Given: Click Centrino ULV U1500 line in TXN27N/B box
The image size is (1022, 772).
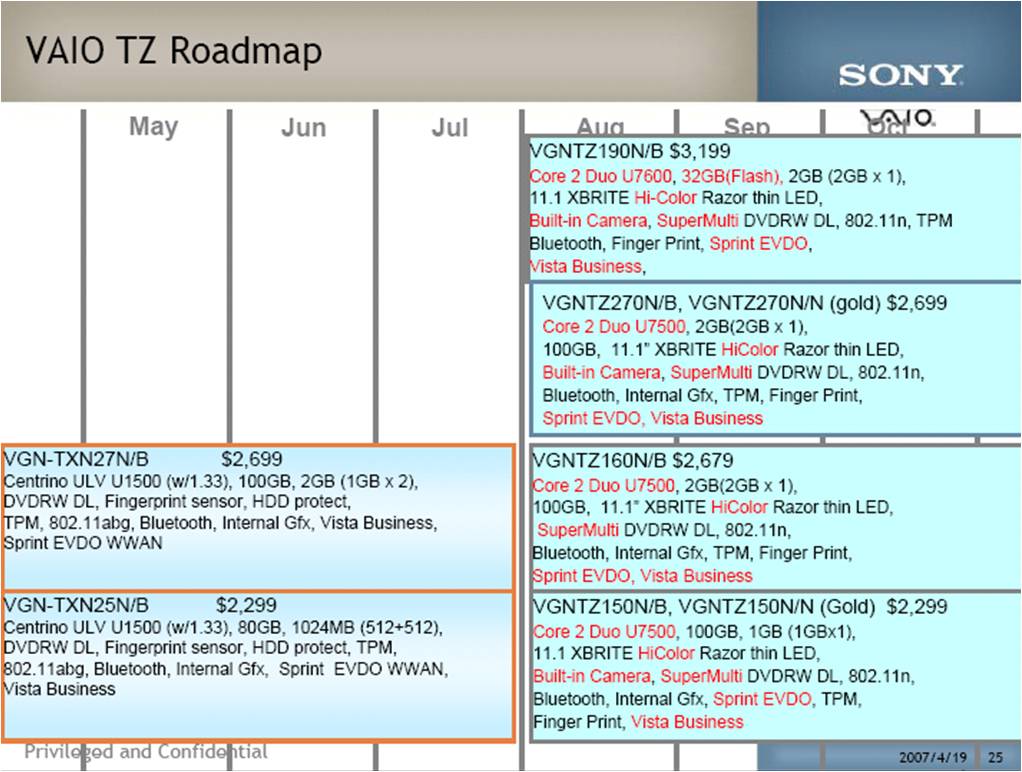Looking at the screenshot, I should [x=211, y=482].
